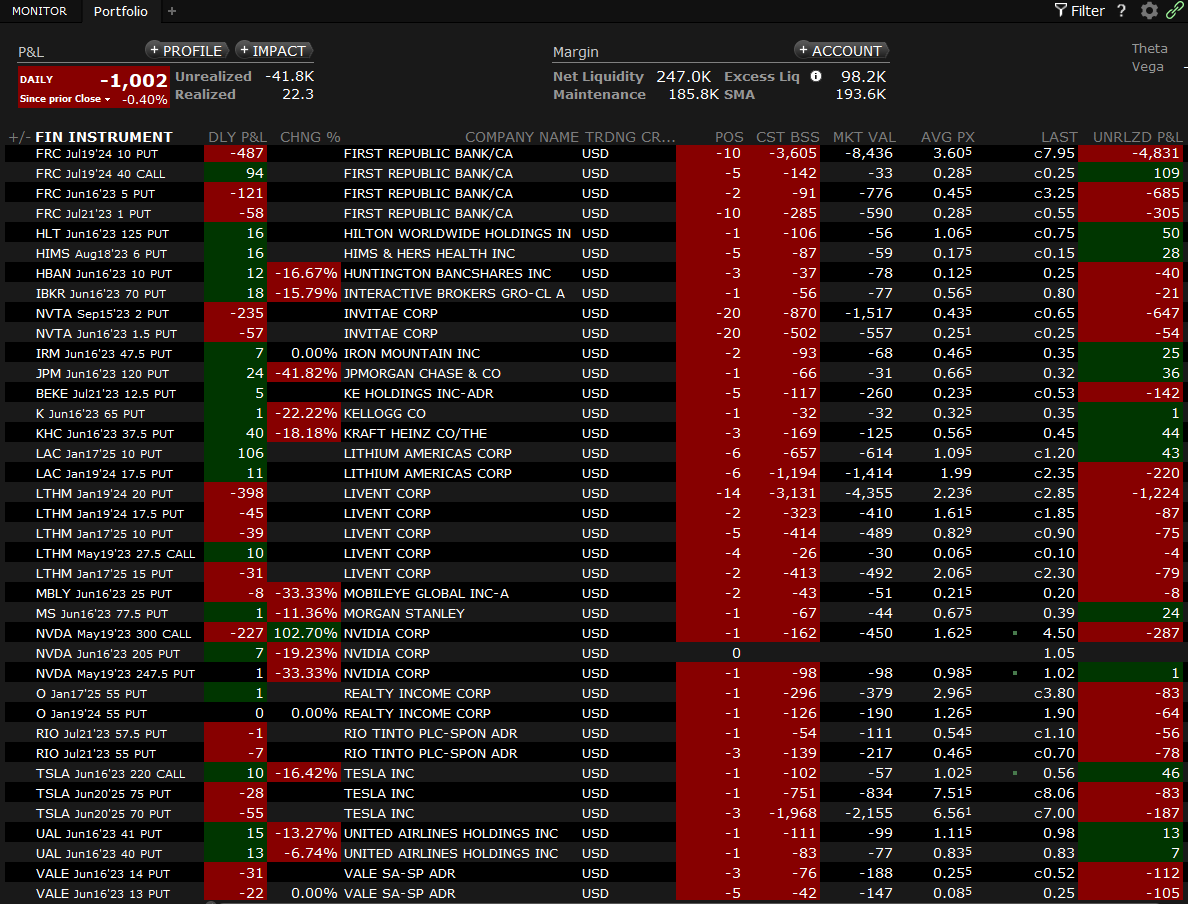Click the +/- icon beside FIN INSTRUMENT header

pos(19,137)
